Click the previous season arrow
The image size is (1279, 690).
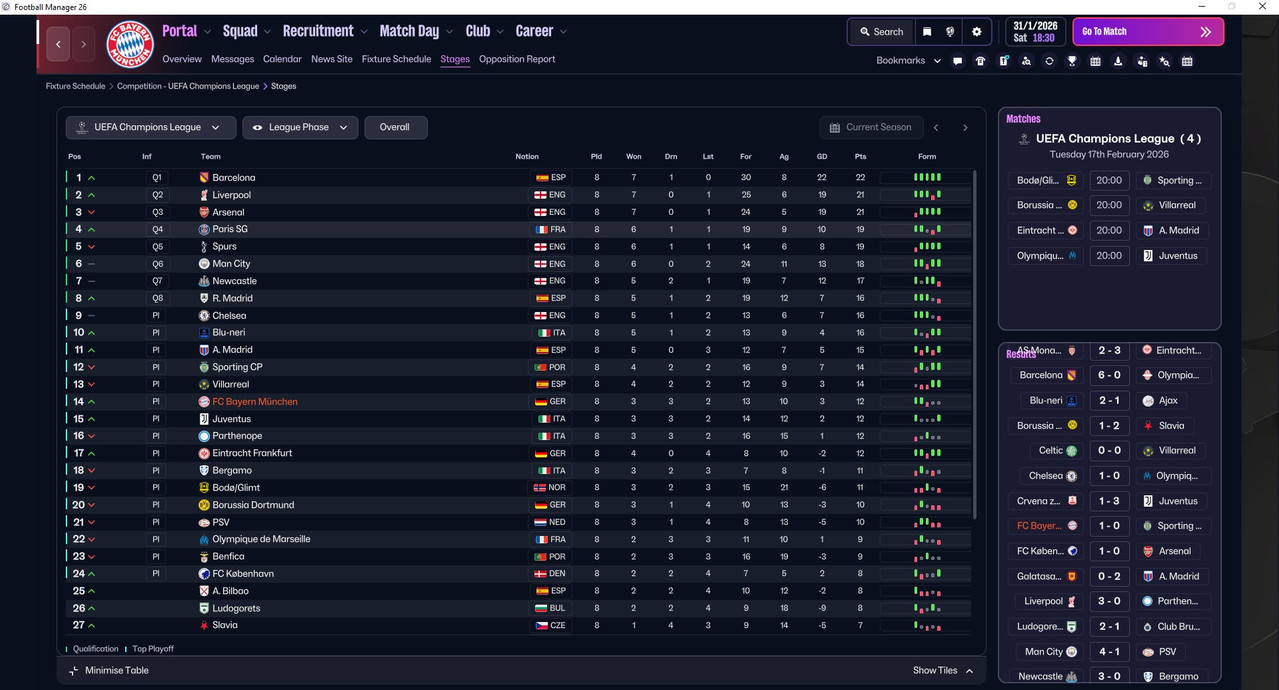click(x=936, y=128)
